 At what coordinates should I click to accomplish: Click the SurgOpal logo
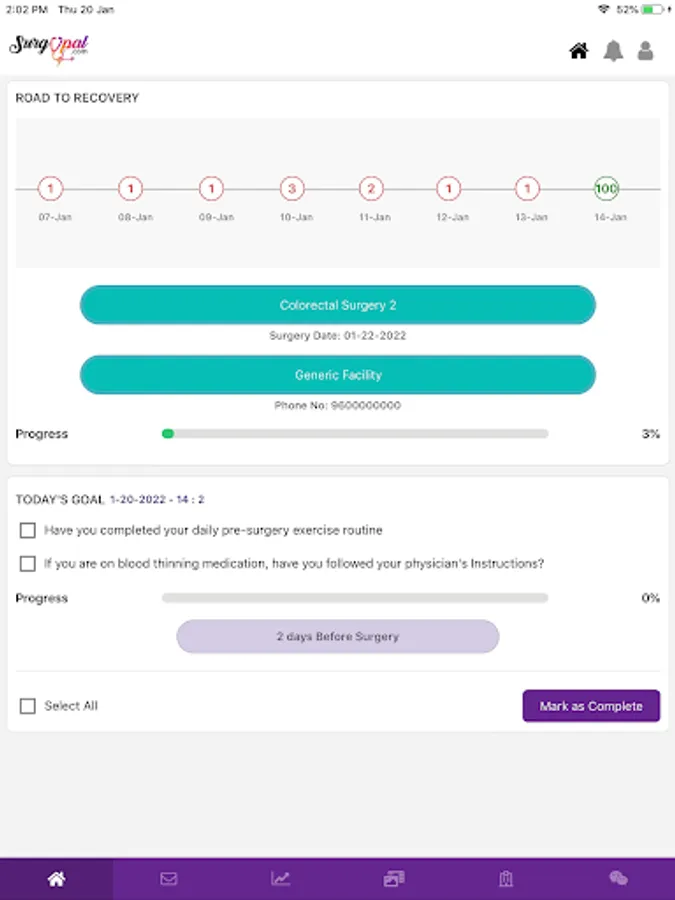tap(49, 49)
